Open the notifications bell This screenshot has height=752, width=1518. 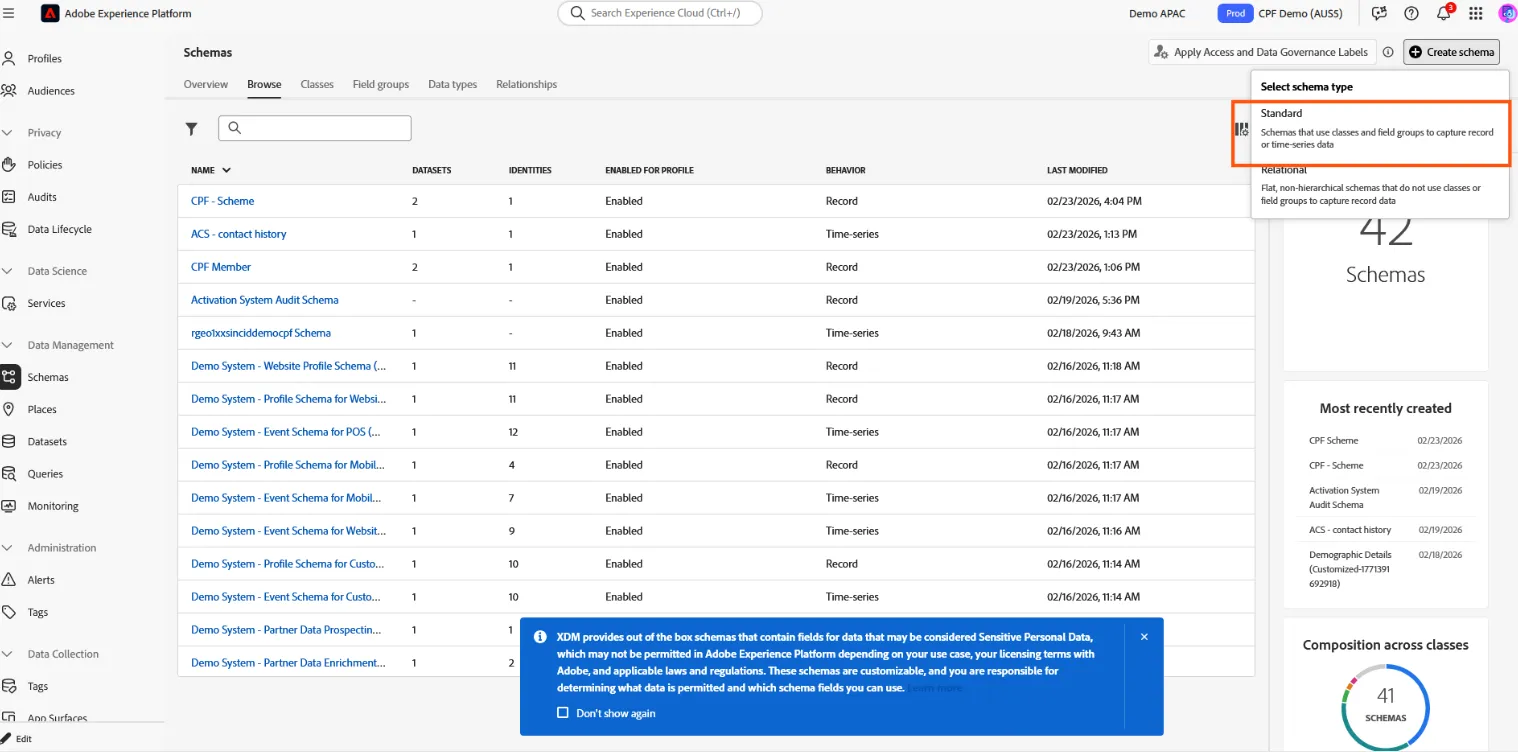1443,14
